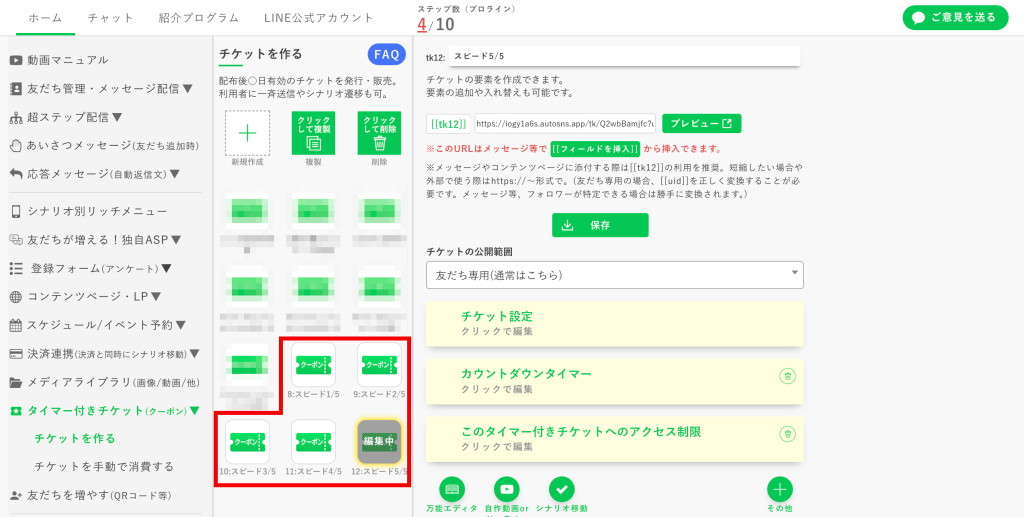Open 友だちを増やす(QRコード等)
The height and width of the screenshot is (517, 1024).
coord(91,495)
